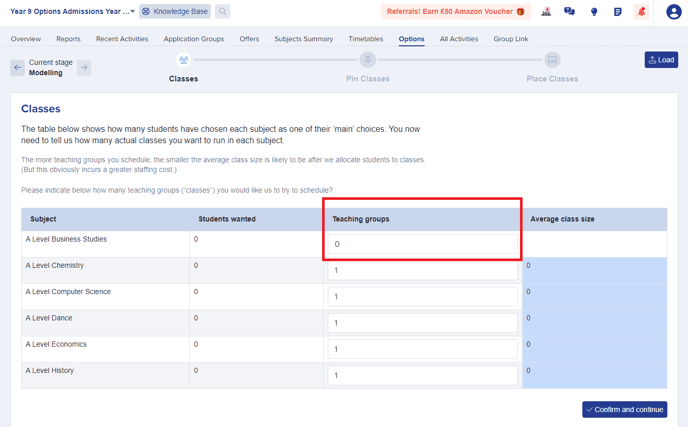The width and height of the screenshot is (688, 427).
Task: Switch to the Reports tab
Action: point(68,39)
